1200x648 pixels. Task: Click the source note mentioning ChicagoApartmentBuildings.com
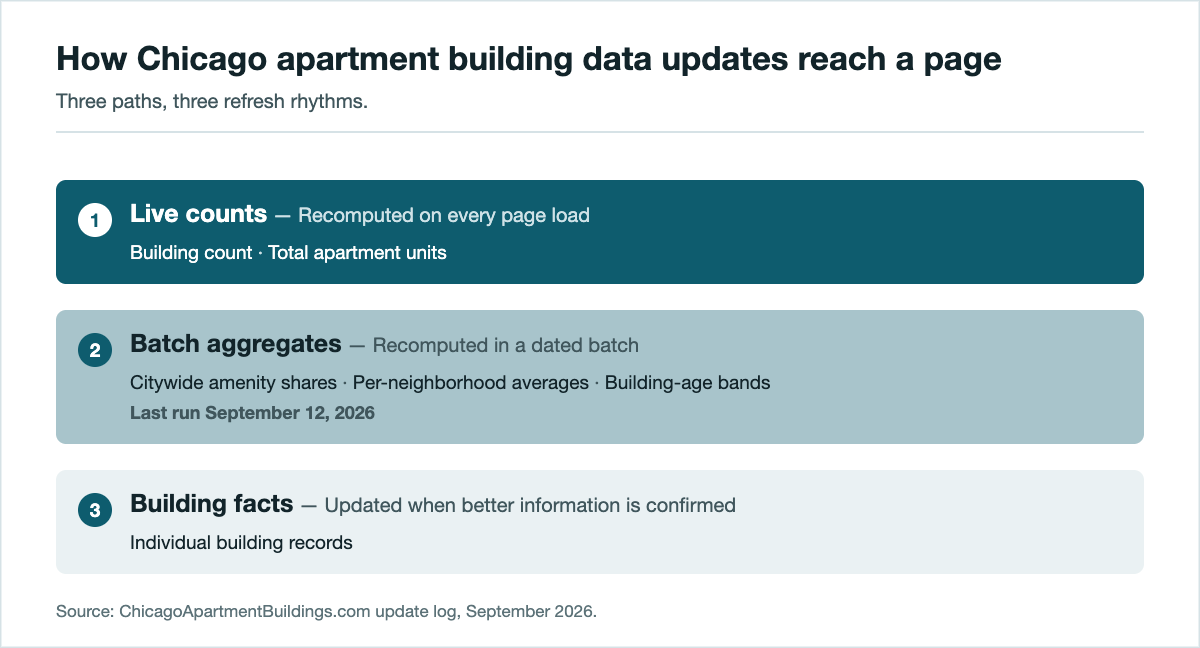click(326, 612)
